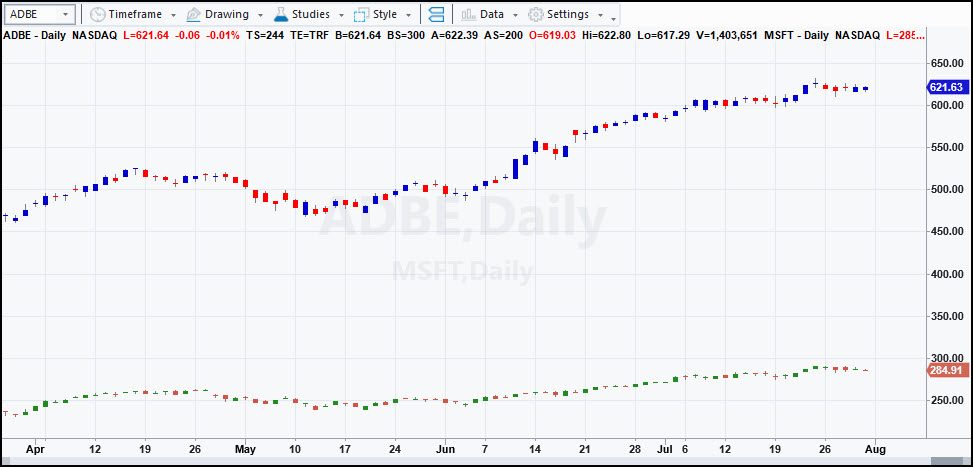
Task: Click the 400.00 price axis label
Action: coord(946,274)
